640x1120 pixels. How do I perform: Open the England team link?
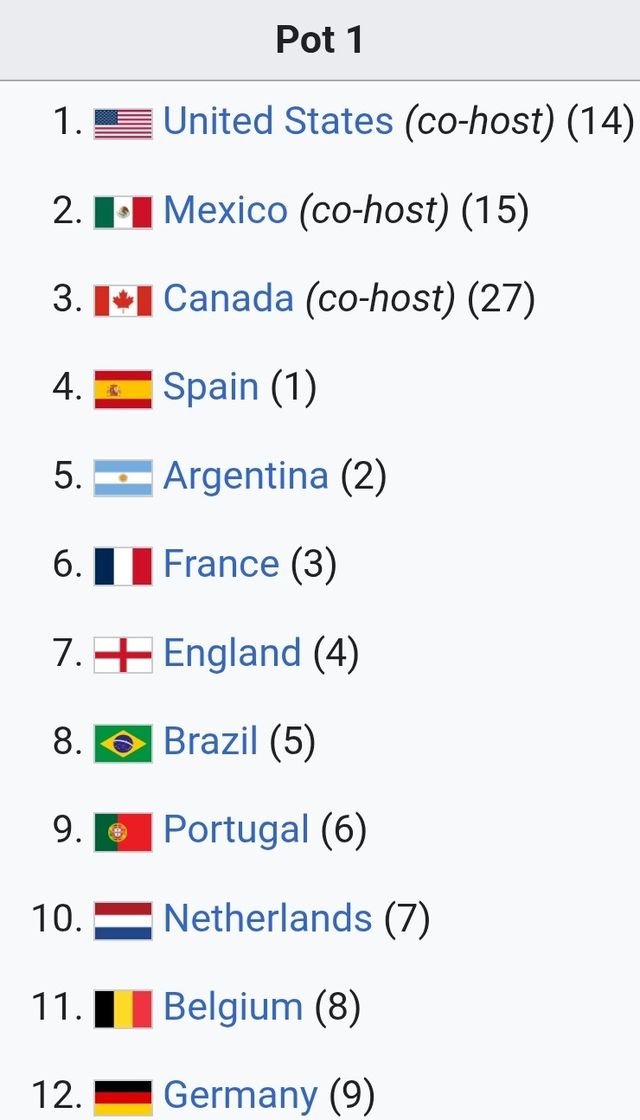[x=232, y=654]
